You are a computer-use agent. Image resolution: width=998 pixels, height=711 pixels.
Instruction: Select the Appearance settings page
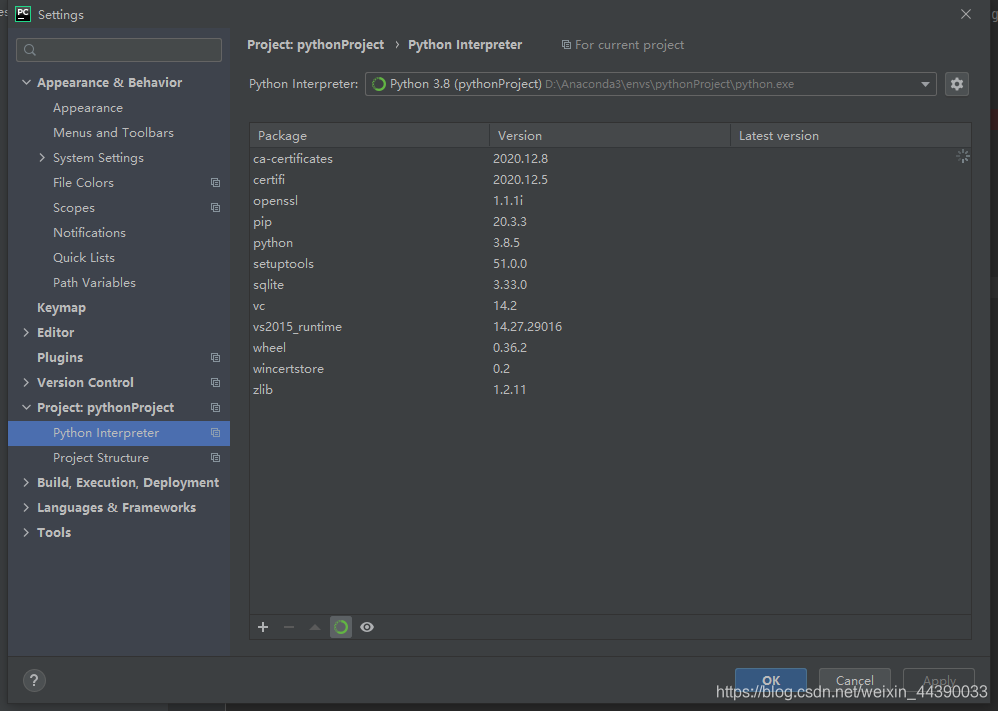pos(88,108)
